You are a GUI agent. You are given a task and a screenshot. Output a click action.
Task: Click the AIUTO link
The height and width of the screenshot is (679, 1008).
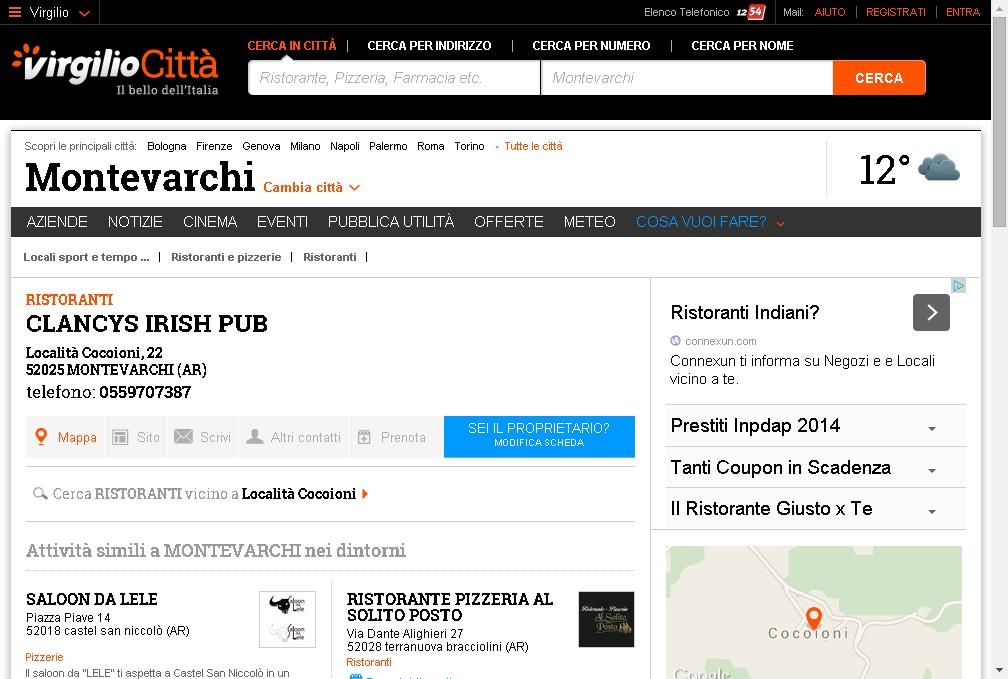click(830, 12)
